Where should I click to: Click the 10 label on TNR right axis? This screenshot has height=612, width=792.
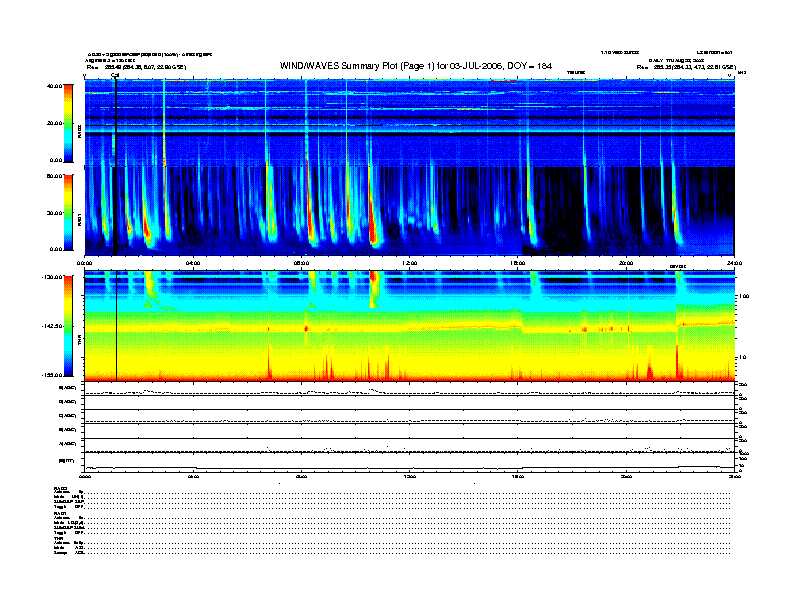743,358
